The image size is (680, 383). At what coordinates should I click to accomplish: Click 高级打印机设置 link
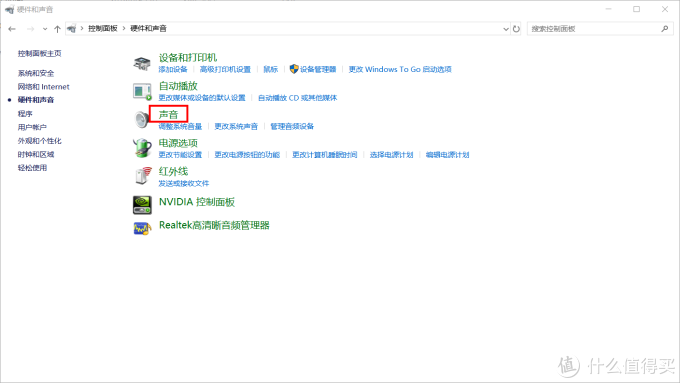click(225, 69)
